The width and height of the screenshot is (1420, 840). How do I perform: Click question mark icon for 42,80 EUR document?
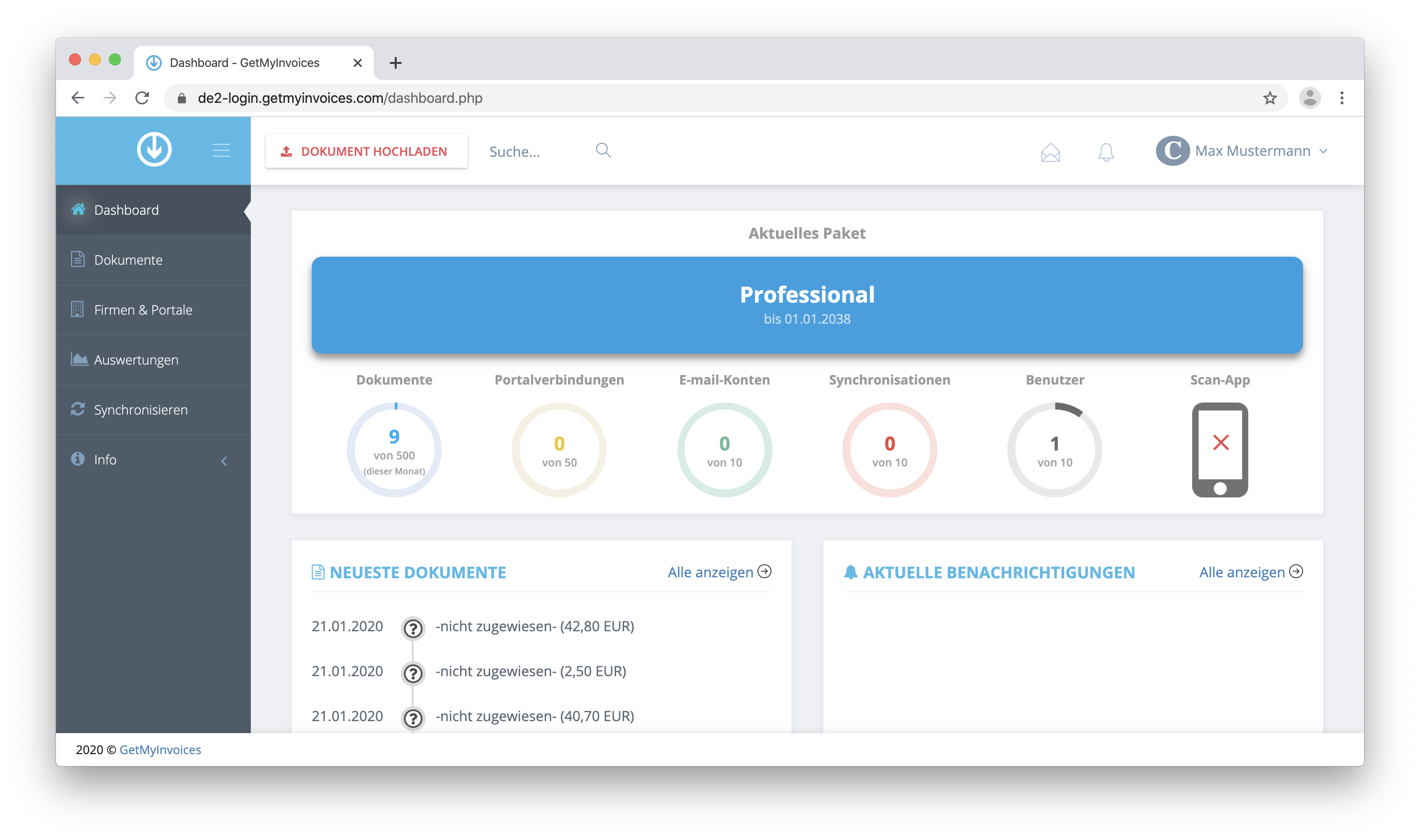coord(413,628)
